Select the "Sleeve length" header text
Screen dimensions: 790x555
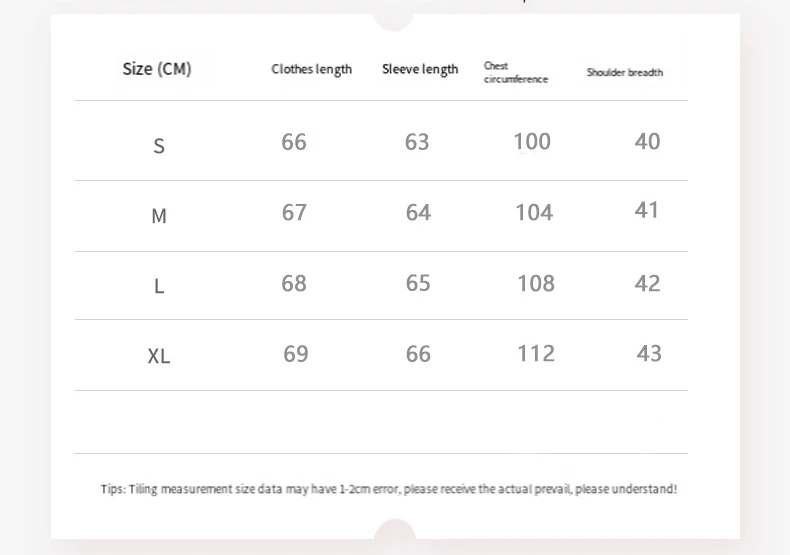click(420, 69)
